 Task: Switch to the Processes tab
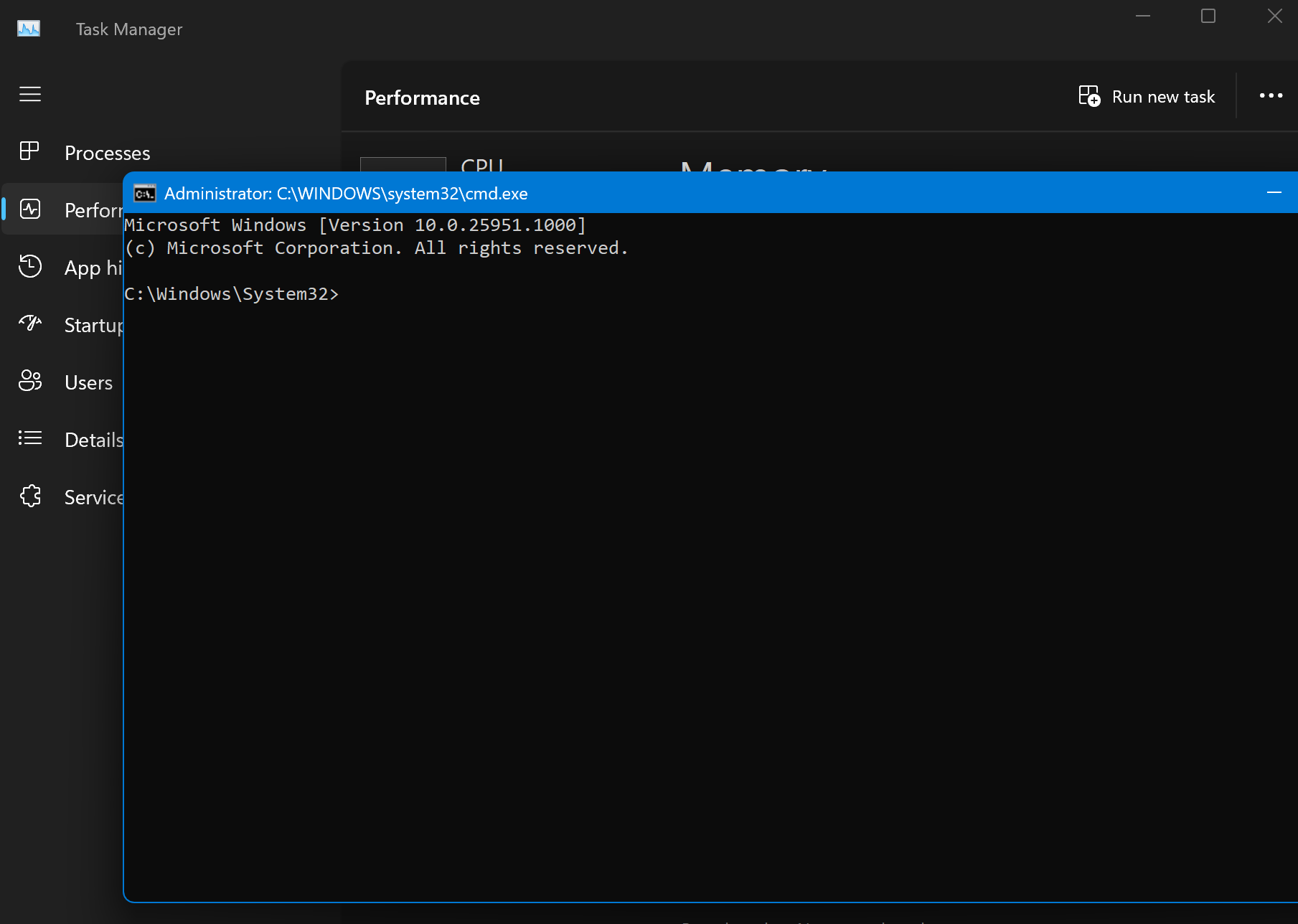coord(108,153)
